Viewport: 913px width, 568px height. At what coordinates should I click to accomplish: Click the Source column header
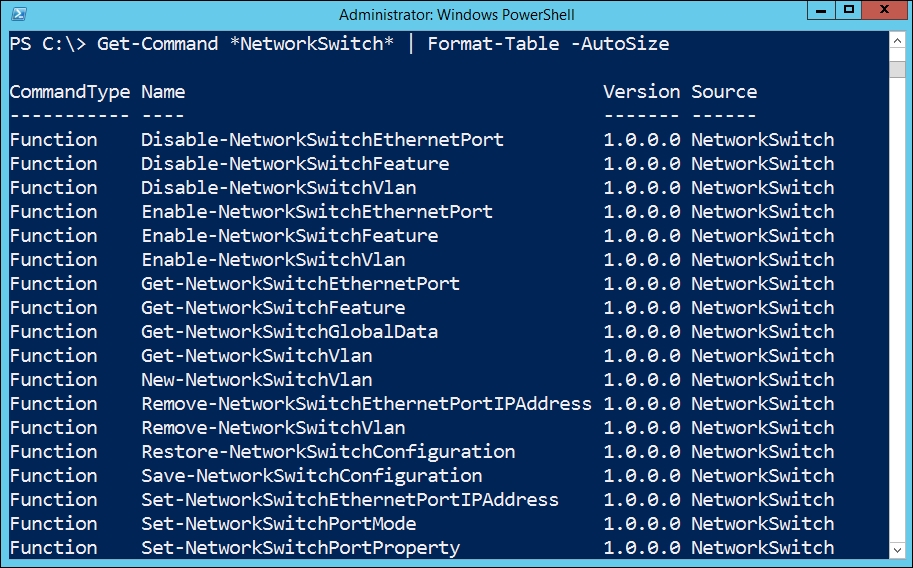click(x=724, y=92)
